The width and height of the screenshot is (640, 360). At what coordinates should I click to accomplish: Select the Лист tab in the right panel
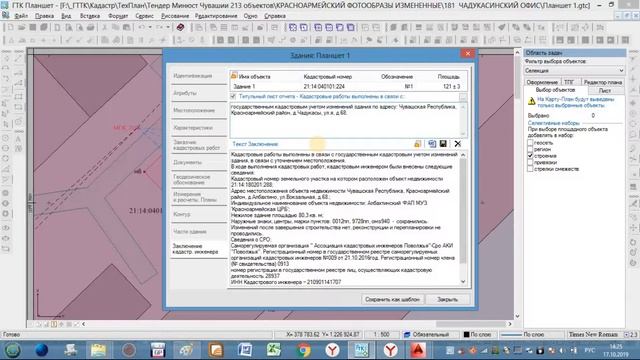click(x=605, y=90)
